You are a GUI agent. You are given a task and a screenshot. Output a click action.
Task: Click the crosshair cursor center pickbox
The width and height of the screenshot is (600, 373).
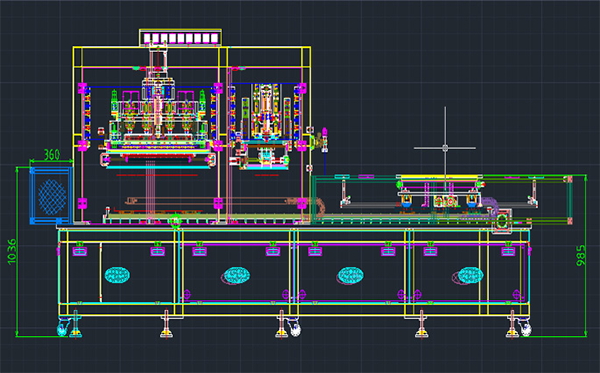point(445,148)
